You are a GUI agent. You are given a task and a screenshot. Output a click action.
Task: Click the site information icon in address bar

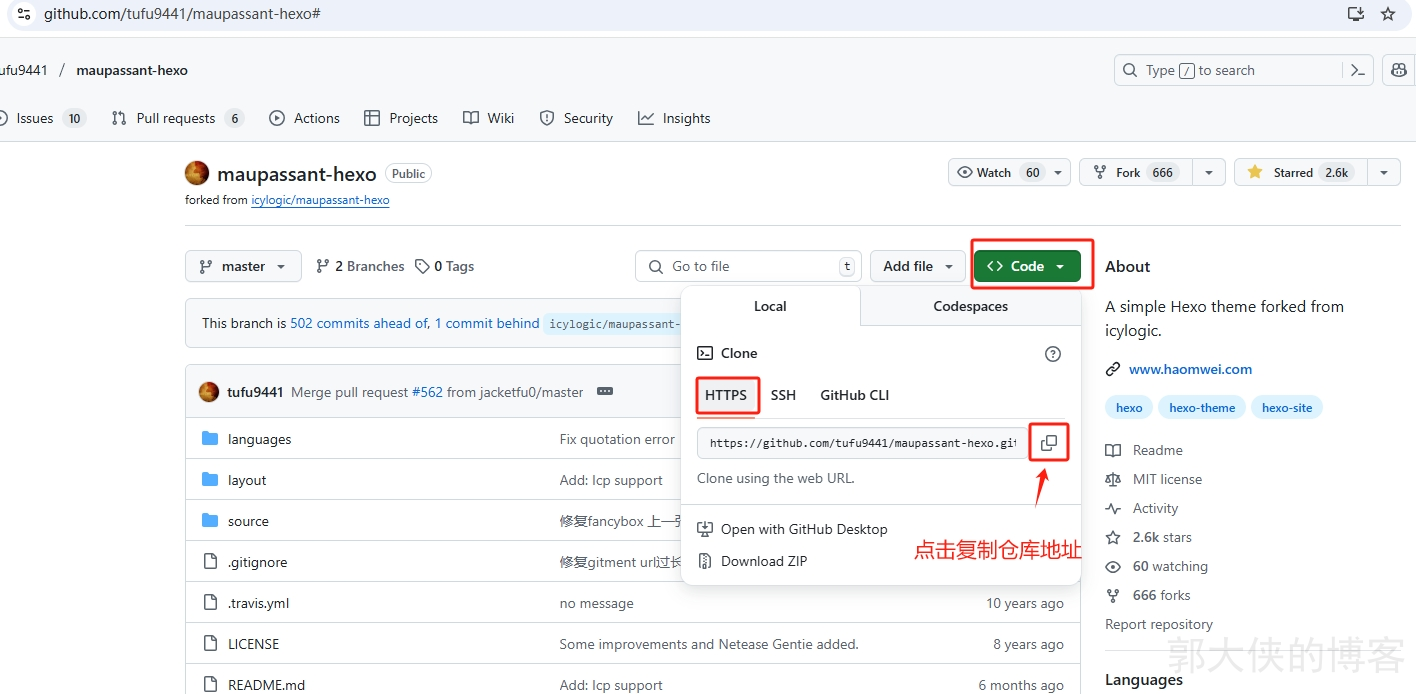tap(24, 14)
